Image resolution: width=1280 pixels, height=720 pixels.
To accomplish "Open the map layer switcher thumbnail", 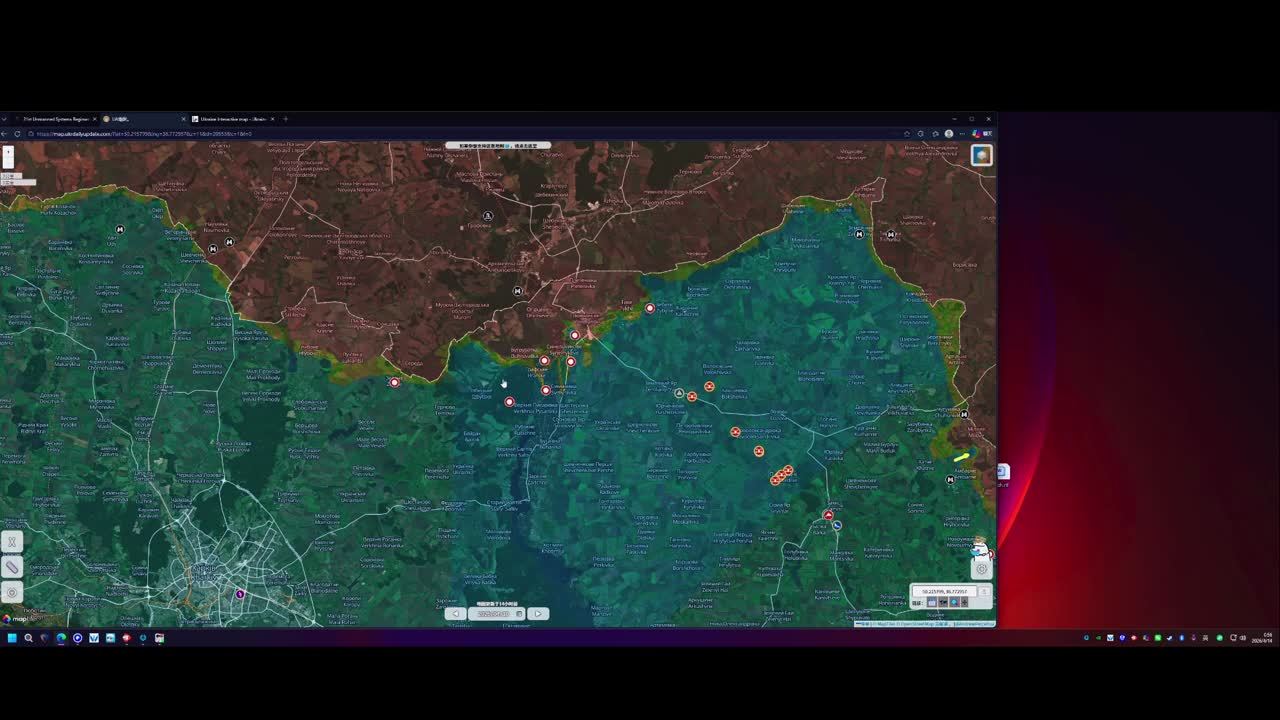I will (x=981, y=155).
